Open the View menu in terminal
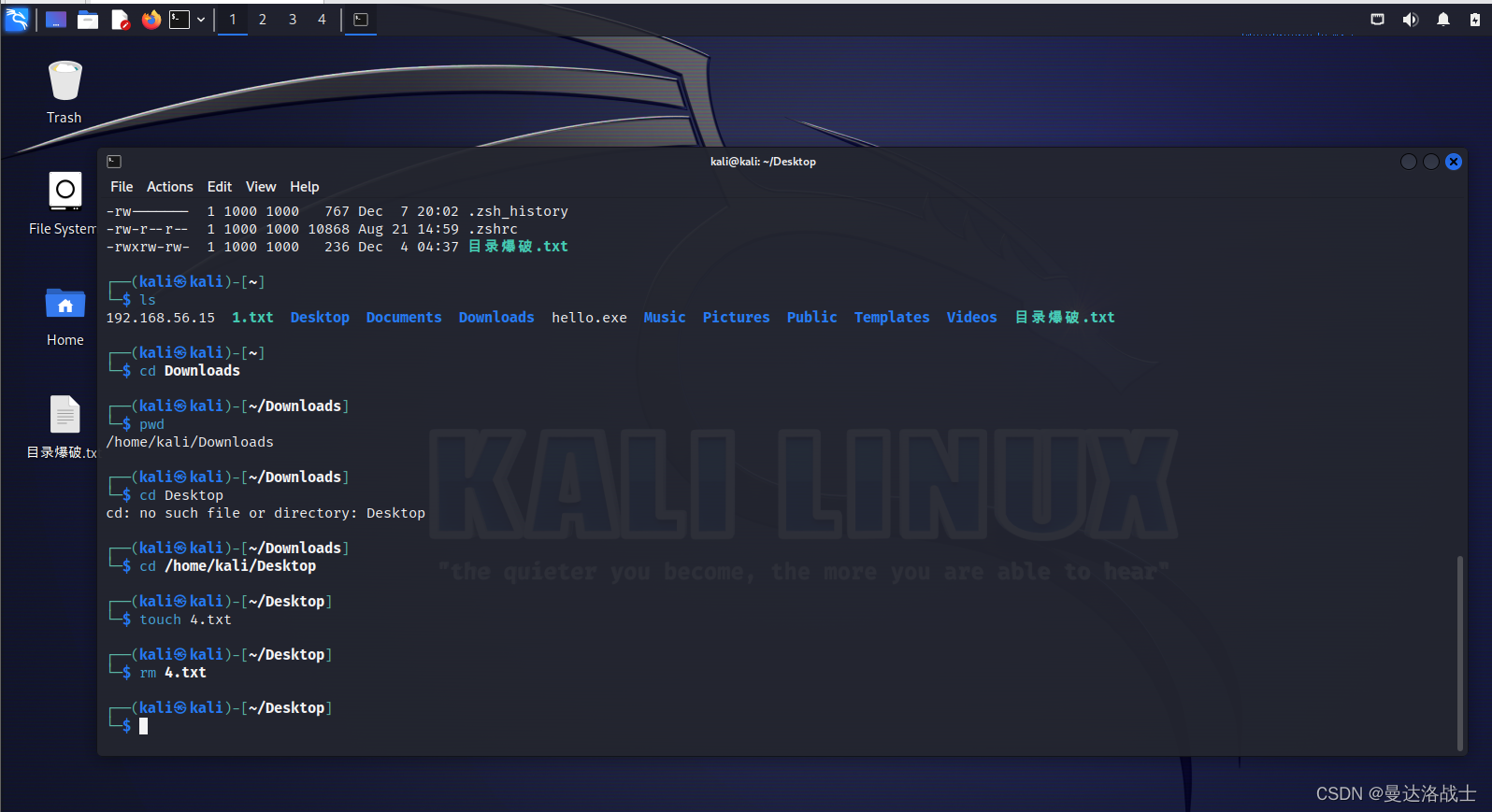The height and width of the screenshot is (812, 1492). coord(261,187)
